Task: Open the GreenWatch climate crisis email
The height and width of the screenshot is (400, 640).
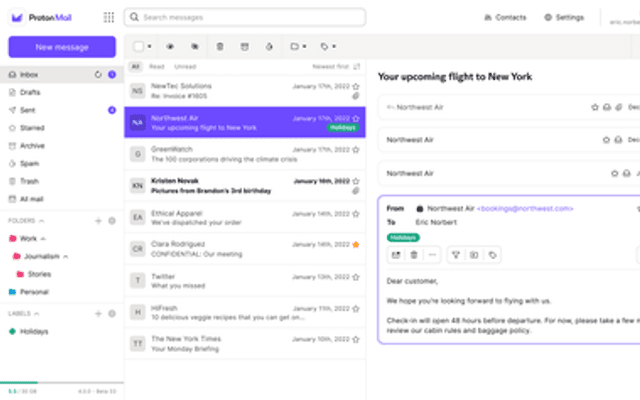Action: coord(245,154)
